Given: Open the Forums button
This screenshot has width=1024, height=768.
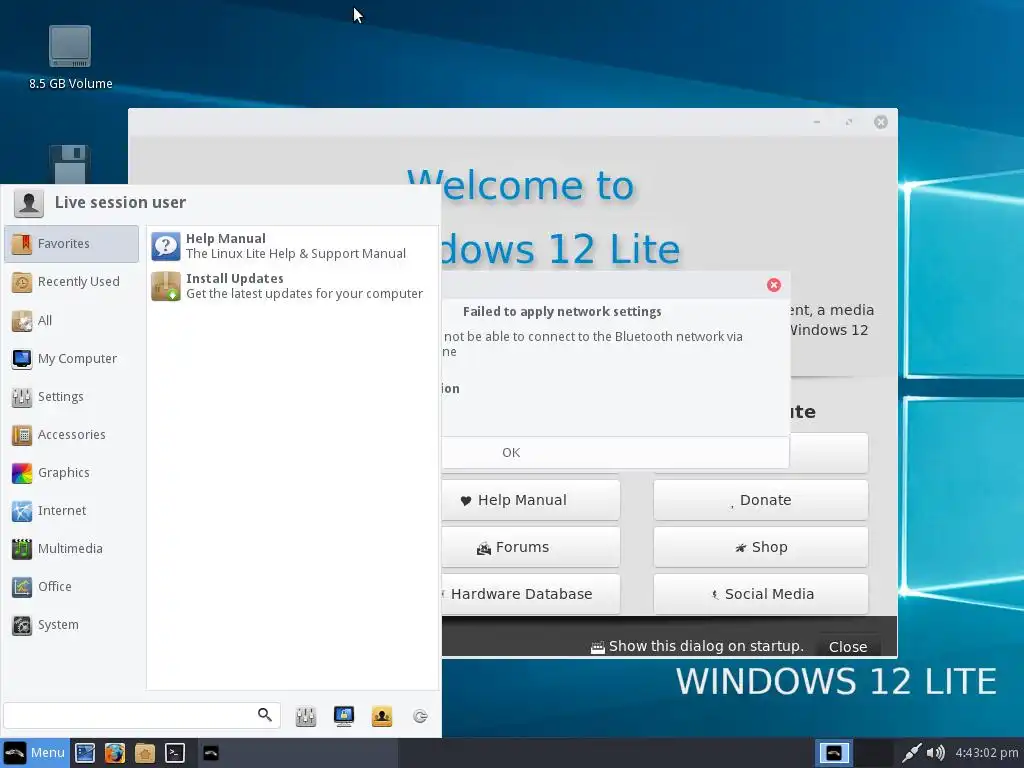Looking at the screenshot, I should pos(530,547).
